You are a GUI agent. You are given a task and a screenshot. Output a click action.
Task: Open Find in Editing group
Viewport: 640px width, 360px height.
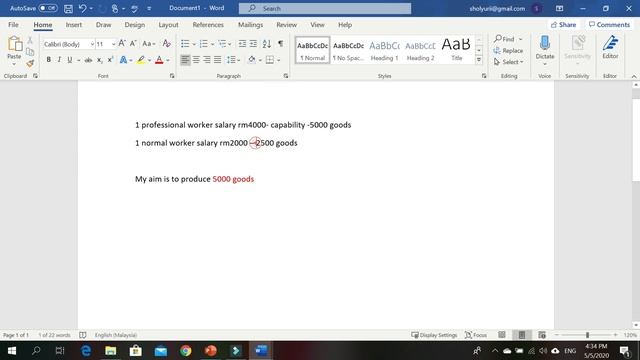[x=504, y=39]
